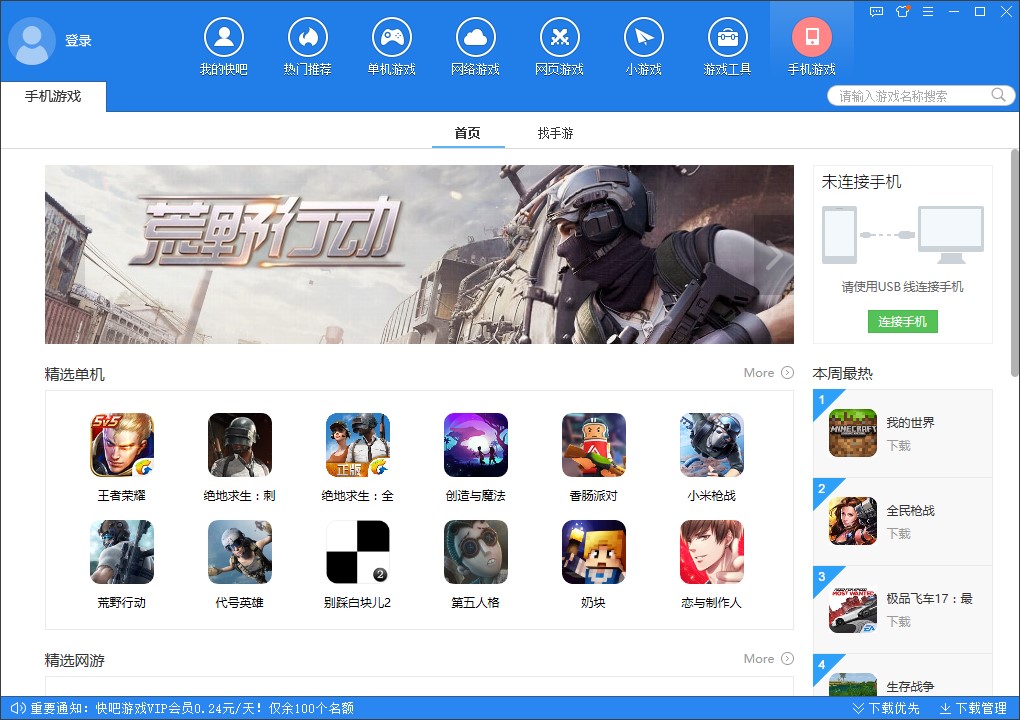Open More for 精选网游
Image resolution: width=1020 pixels, height=720 pixels.
(768, 659)
